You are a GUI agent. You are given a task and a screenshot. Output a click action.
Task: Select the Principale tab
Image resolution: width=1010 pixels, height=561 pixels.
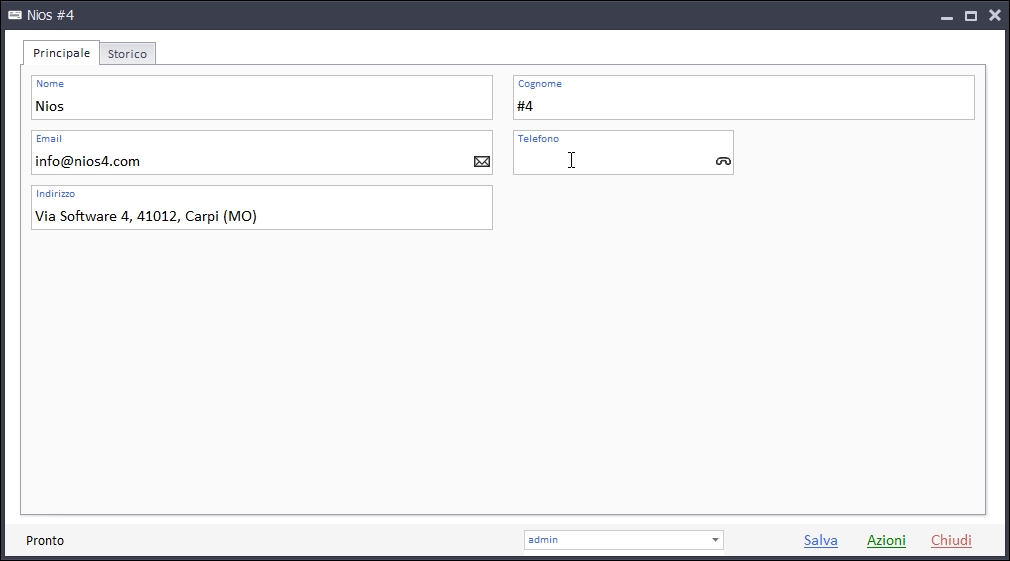click(61, 53)
